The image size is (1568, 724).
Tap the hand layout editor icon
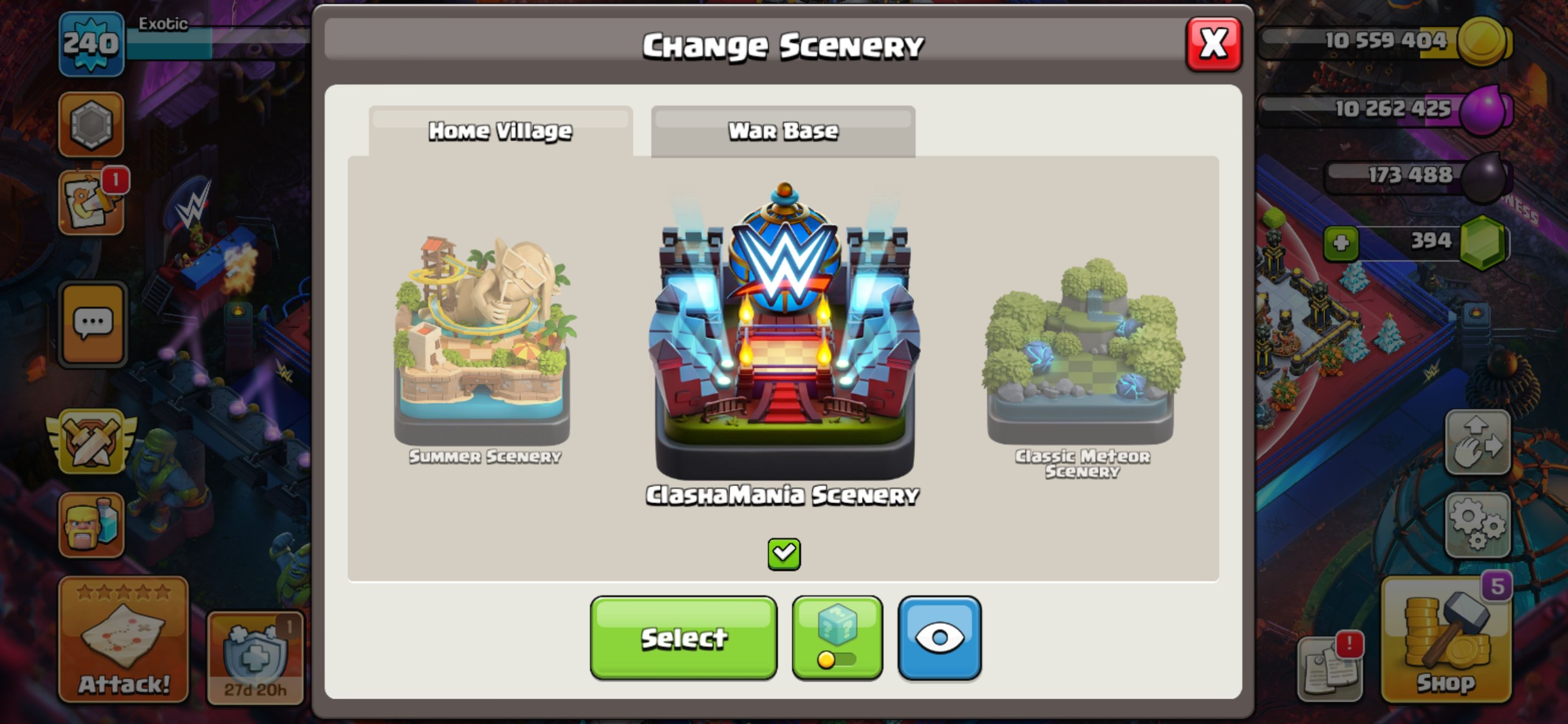point(1478,442)
